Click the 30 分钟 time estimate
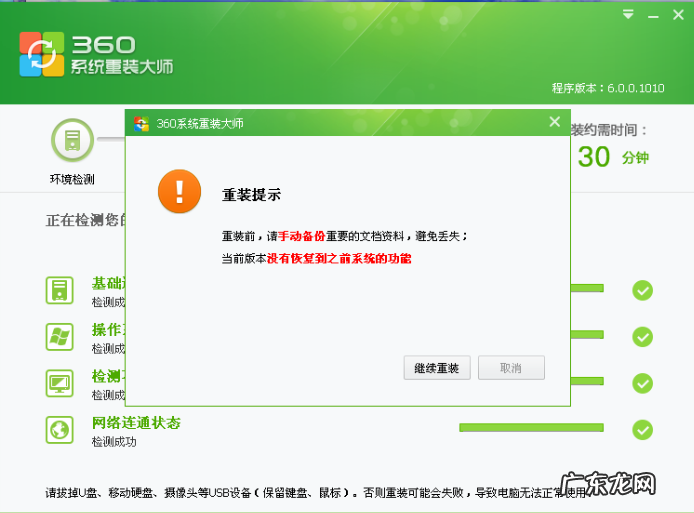The width and height of the screenshot is (694, 513). click(613, 157)
